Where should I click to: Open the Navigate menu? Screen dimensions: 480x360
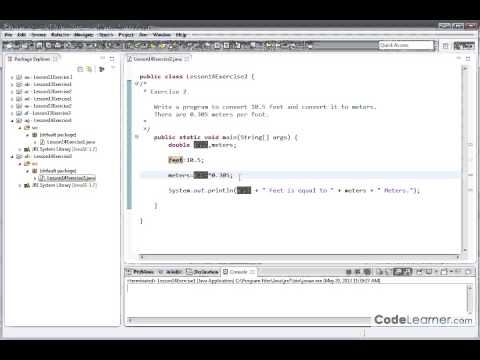(x=84, y=35)
